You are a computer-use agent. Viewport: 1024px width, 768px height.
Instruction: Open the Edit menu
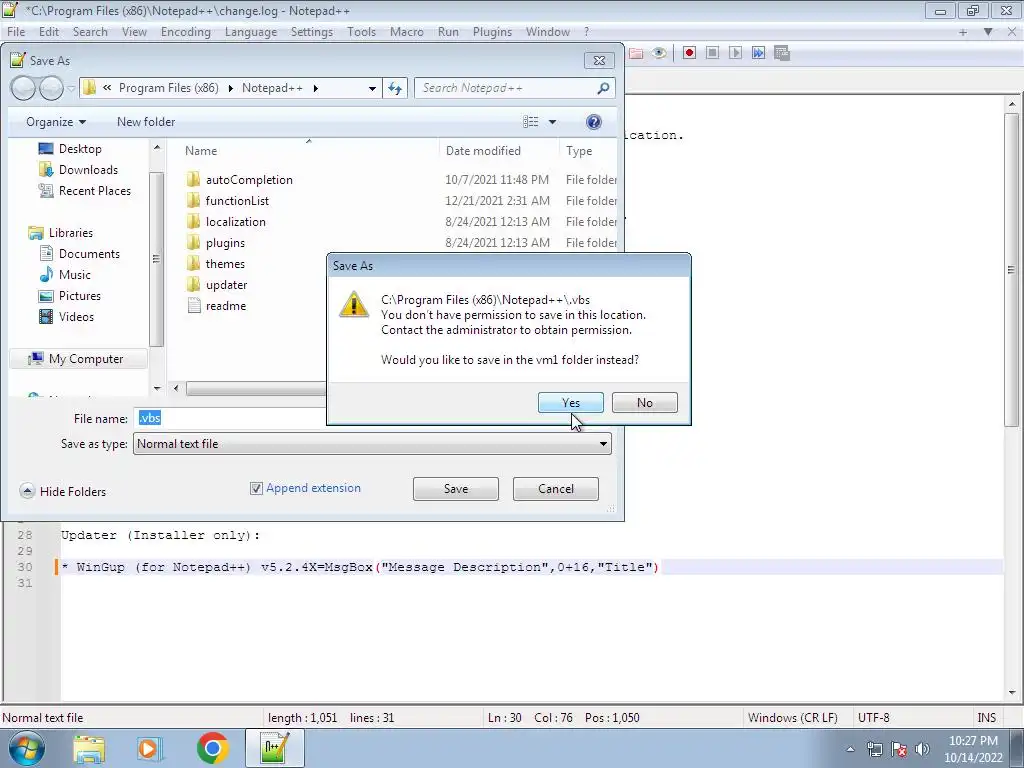tap(48, 31)
